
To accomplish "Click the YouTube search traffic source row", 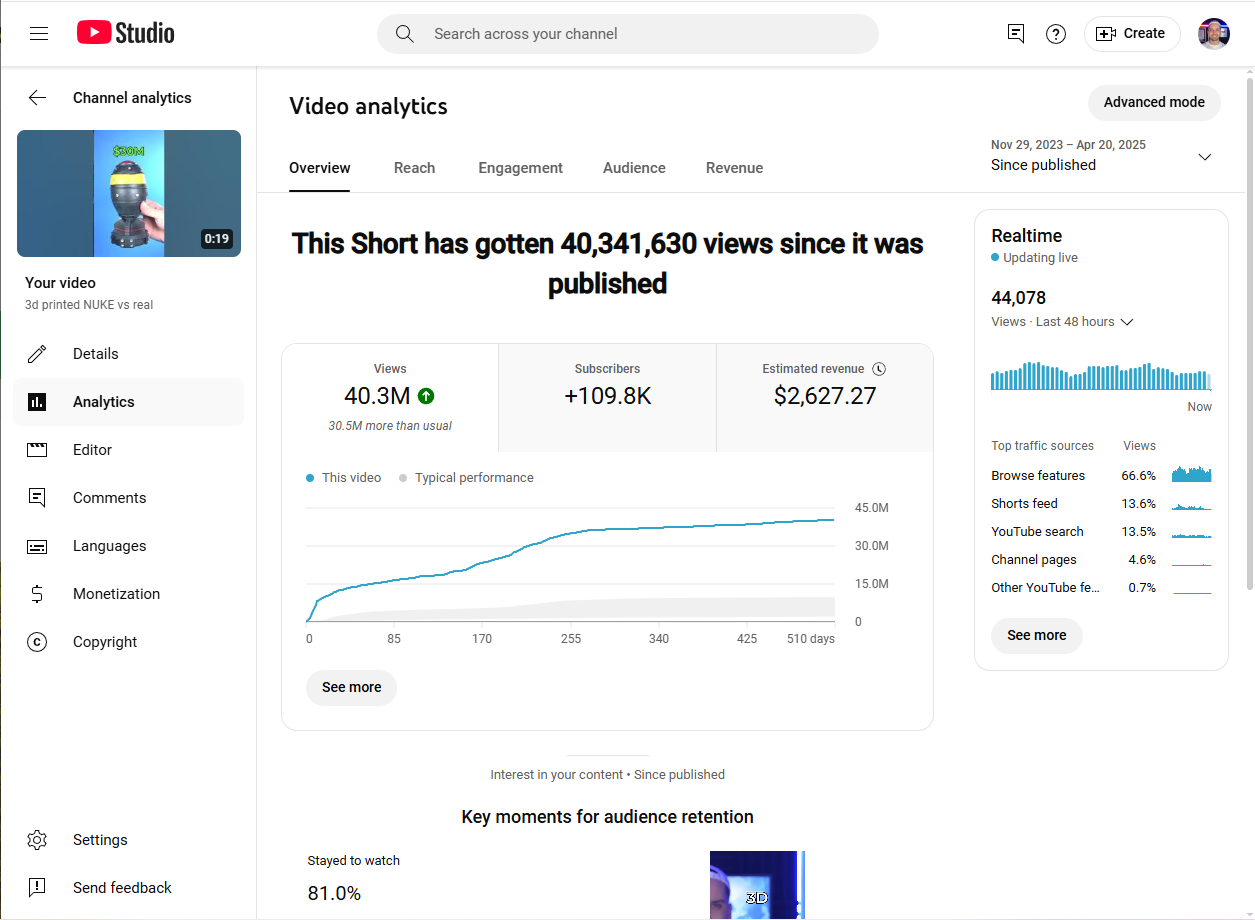I will [1101, 532].
